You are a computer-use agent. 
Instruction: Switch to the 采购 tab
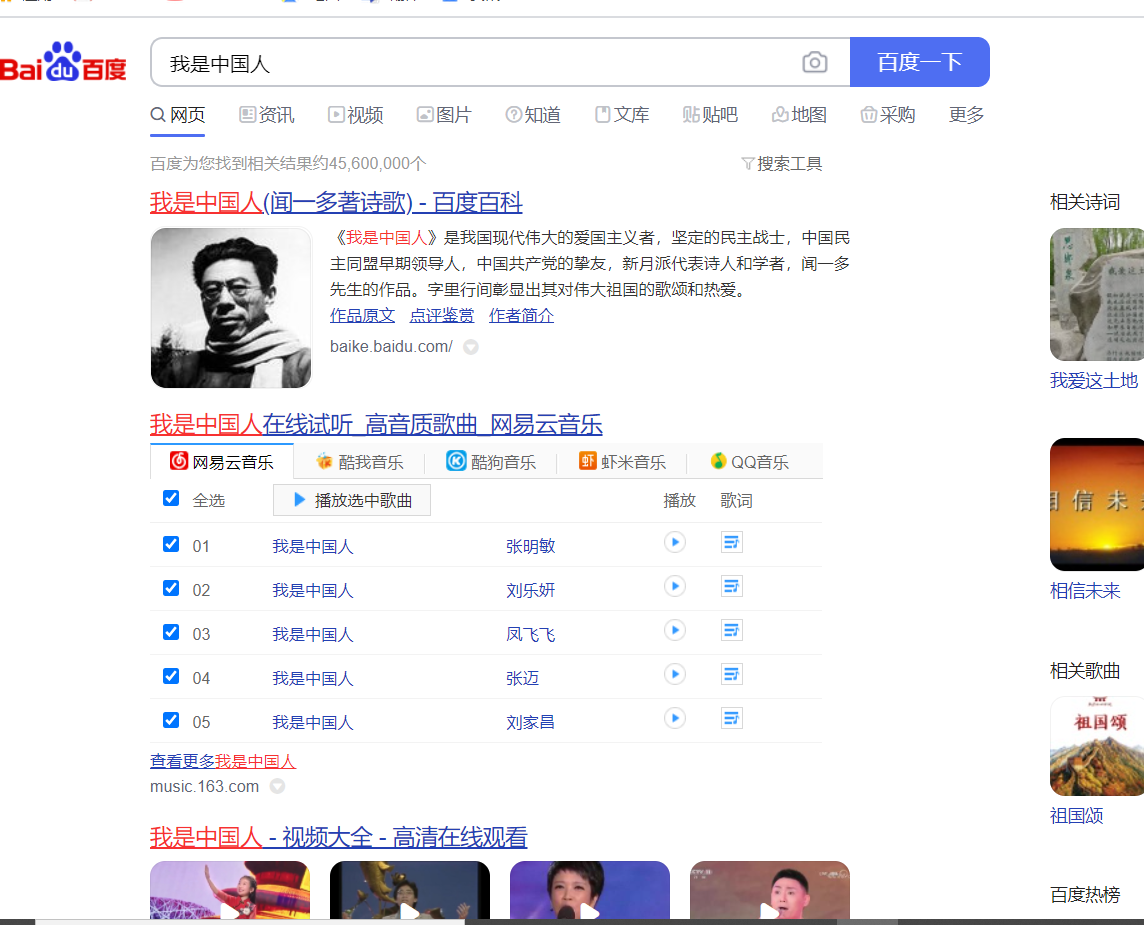pos(888,115)
